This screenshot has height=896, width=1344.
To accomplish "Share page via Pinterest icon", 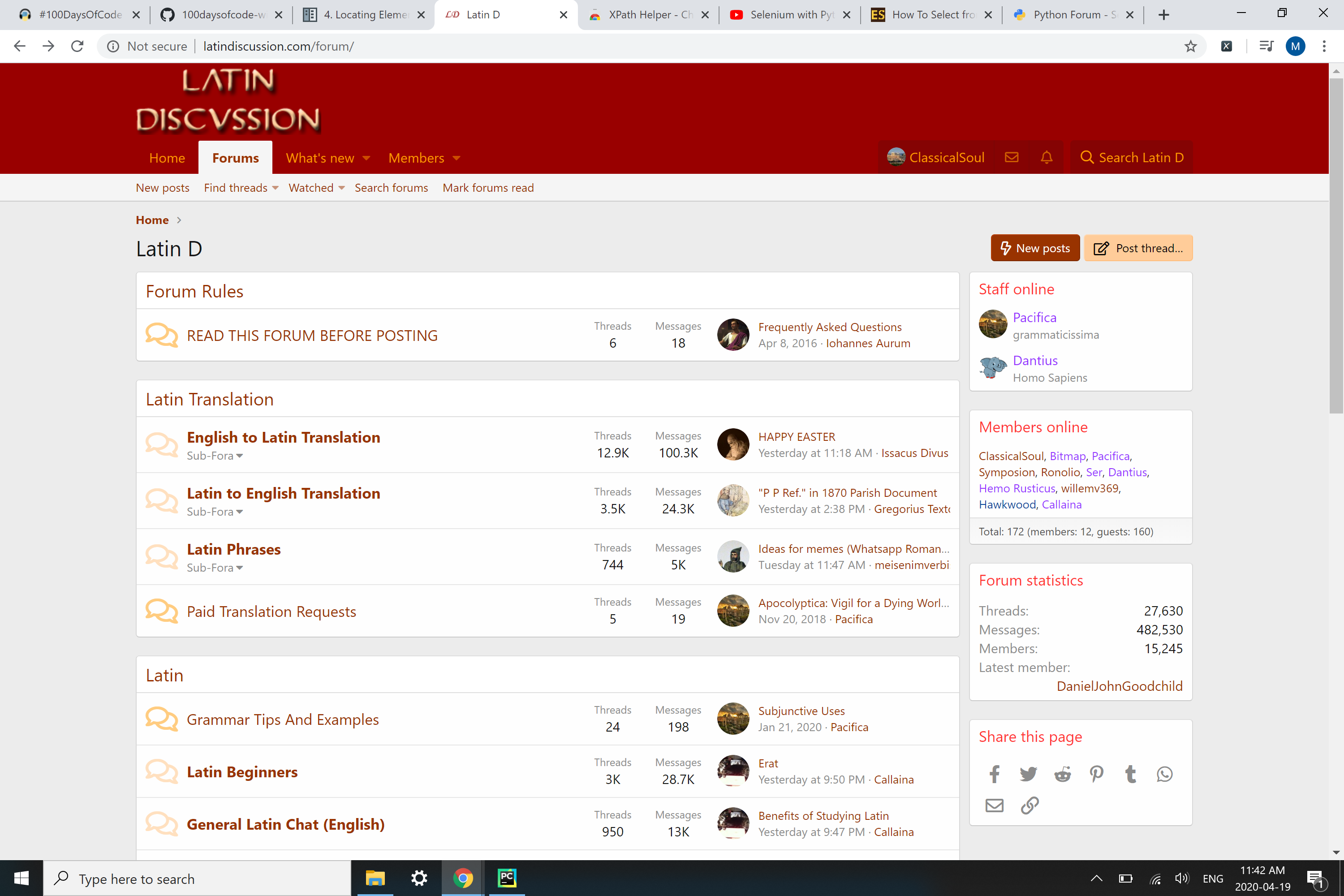I will click(1096, 774).
